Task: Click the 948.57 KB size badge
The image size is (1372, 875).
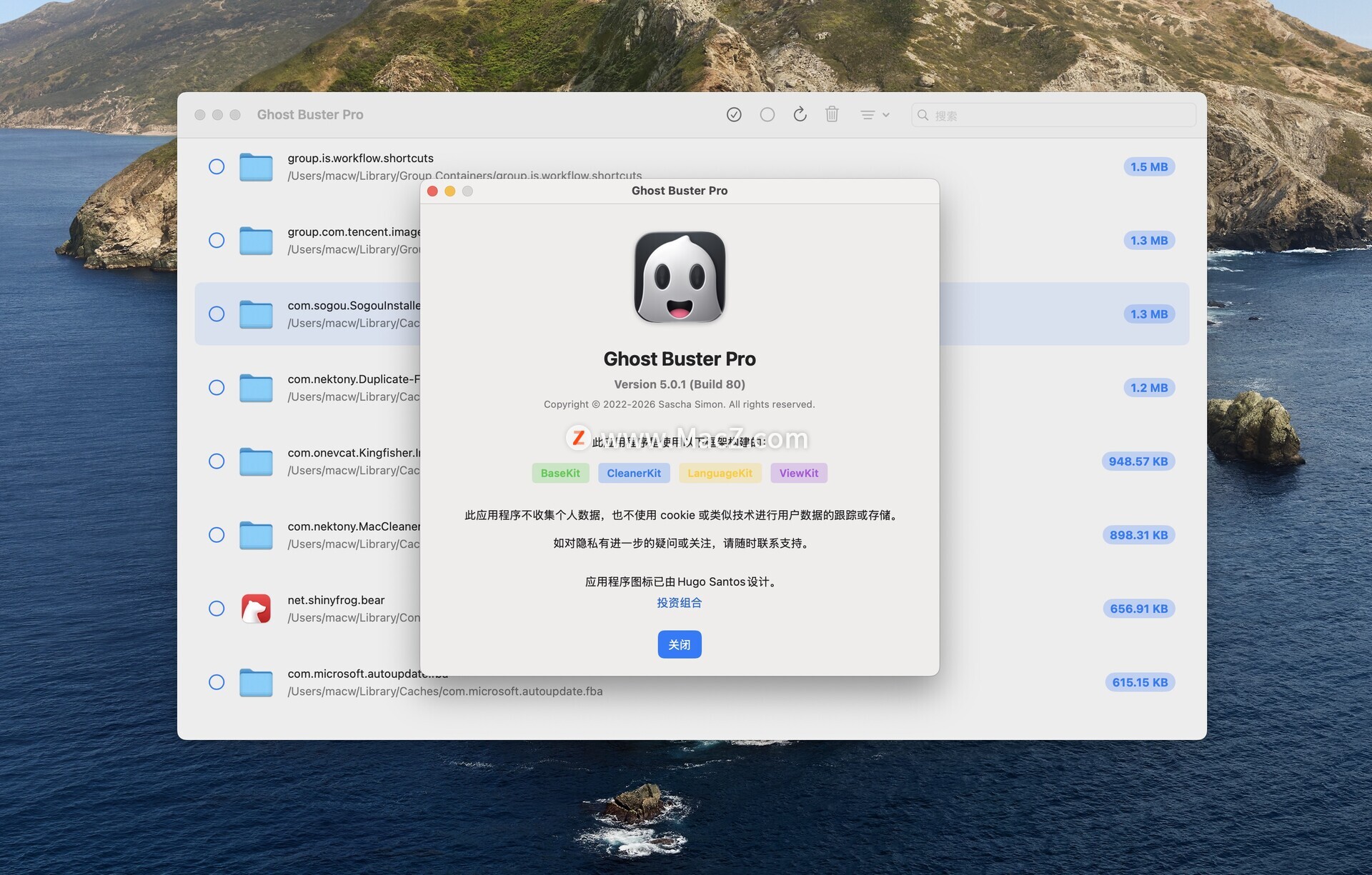Action: [x=1138, y=461]
